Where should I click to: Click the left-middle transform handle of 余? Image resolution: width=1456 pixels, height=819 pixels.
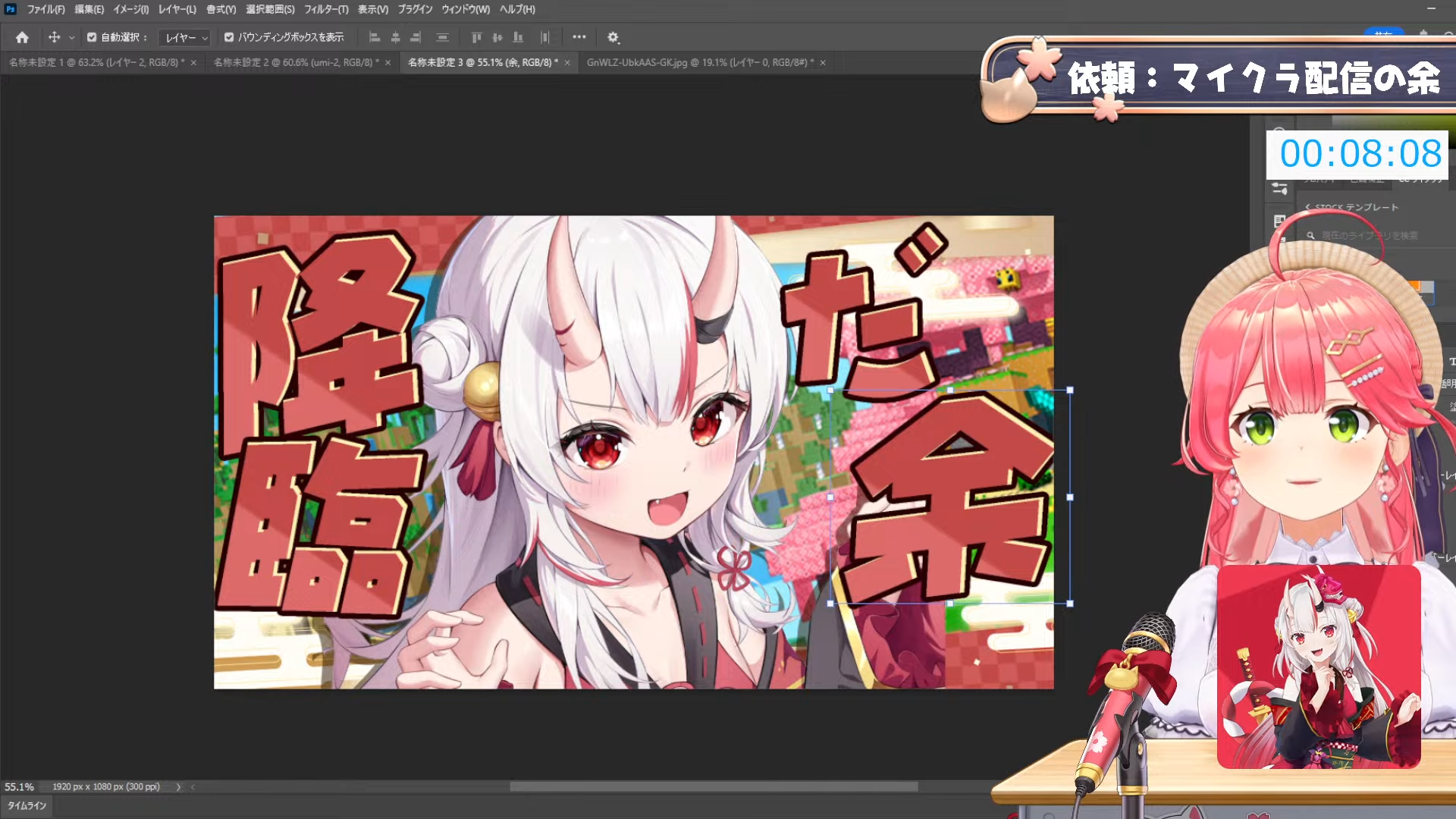pos(830,497)
